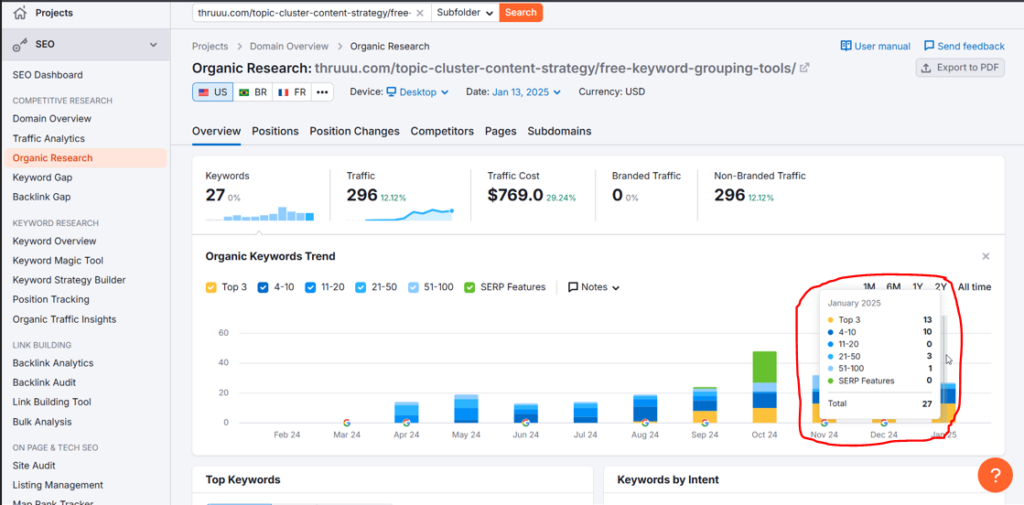Switch to the Pages tab

coord(500,131)
